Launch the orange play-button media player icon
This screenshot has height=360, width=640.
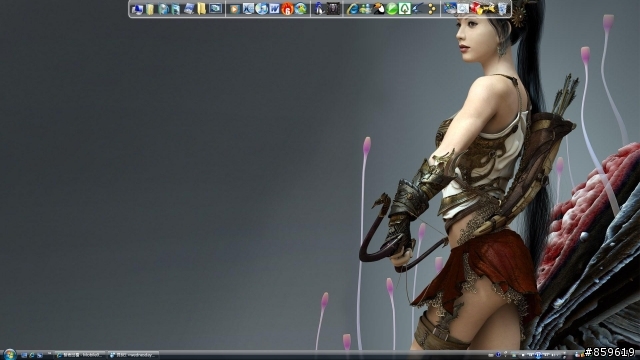click(234, 9)
